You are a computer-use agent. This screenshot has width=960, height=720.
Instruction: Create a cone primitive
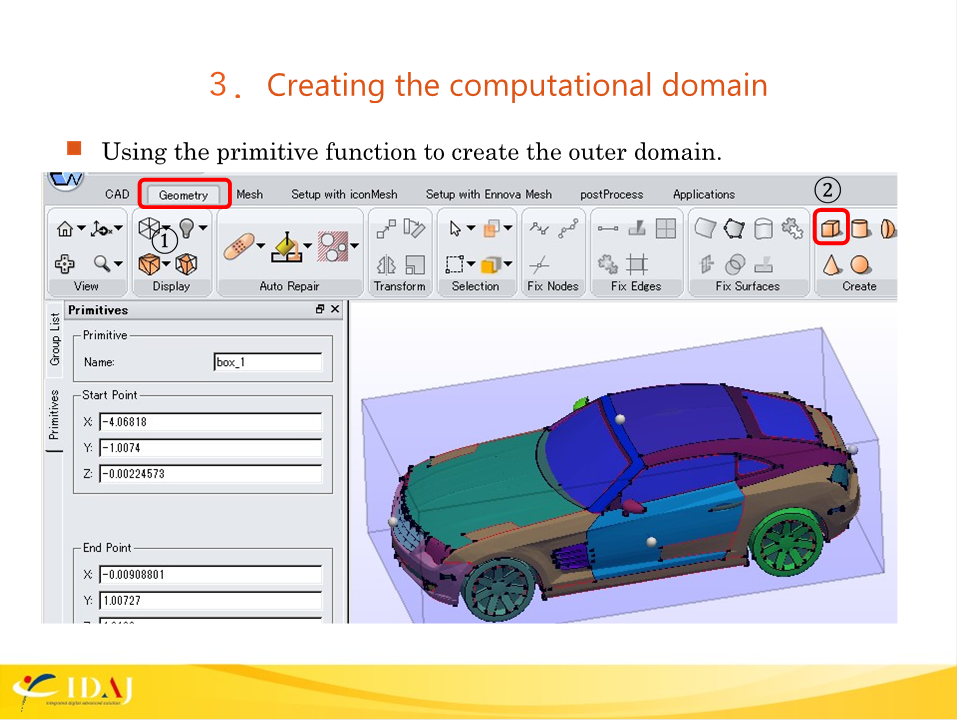click(831, 264)
